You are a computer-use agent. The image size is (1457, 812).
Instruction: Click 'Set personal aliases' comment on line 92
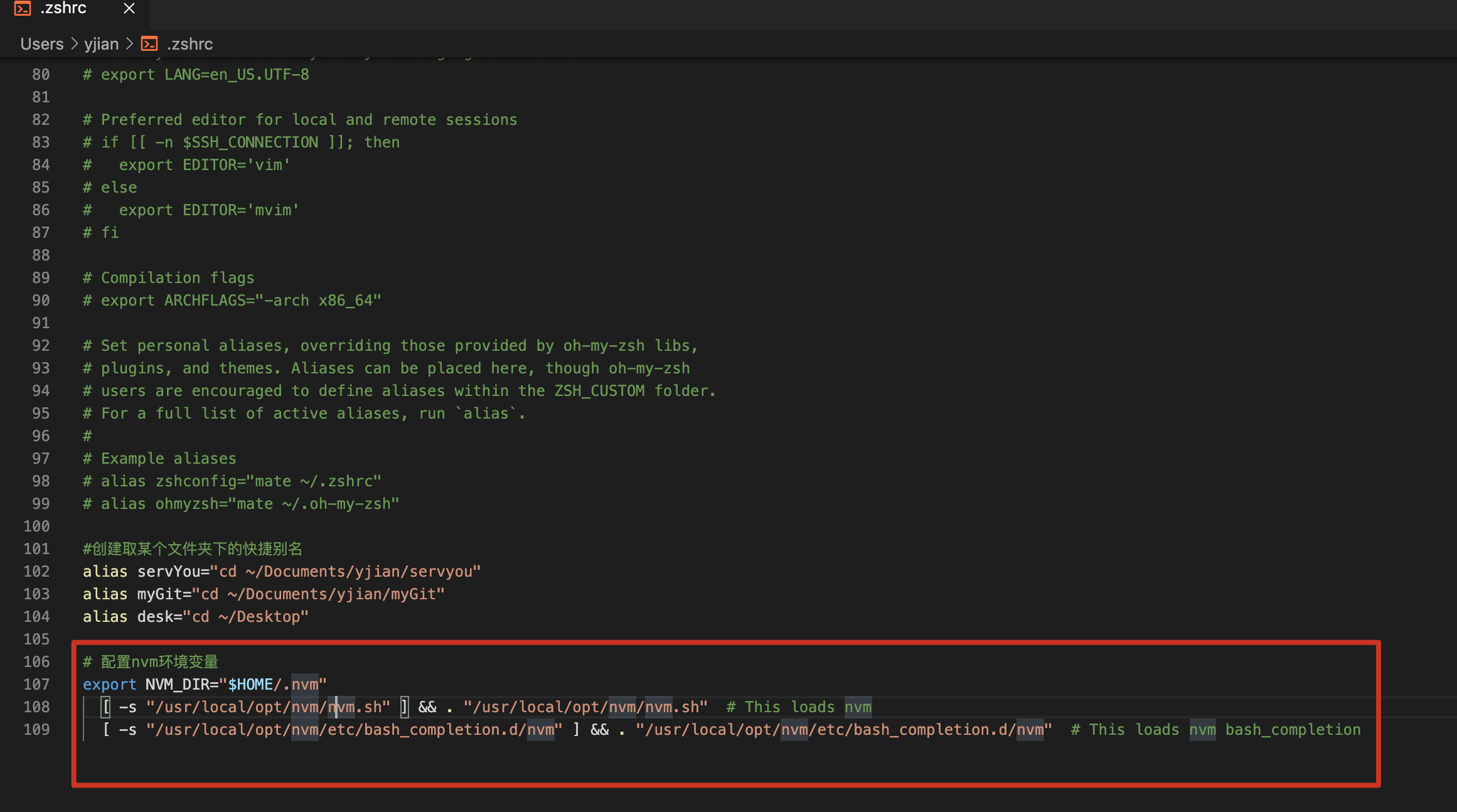(390, 346)
